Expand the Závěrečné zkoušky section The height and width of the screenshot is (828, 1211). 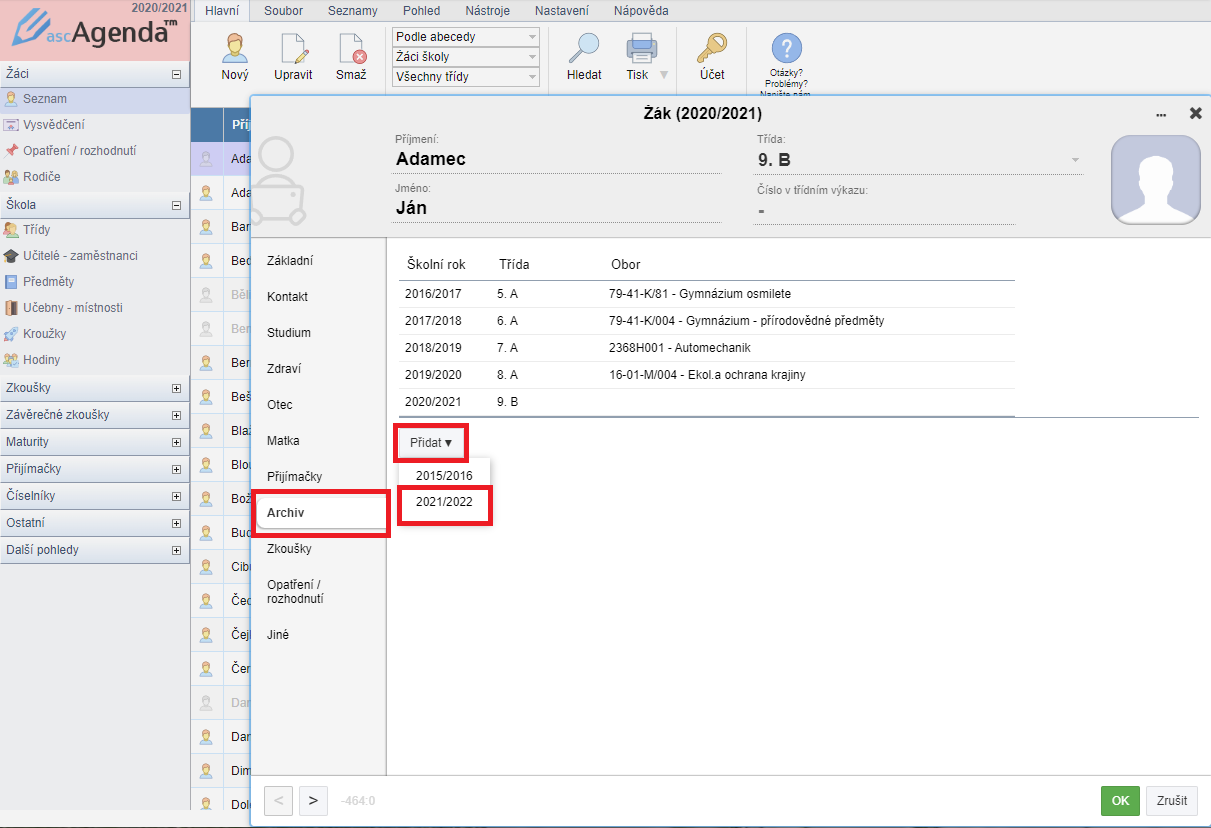[176, 415]
